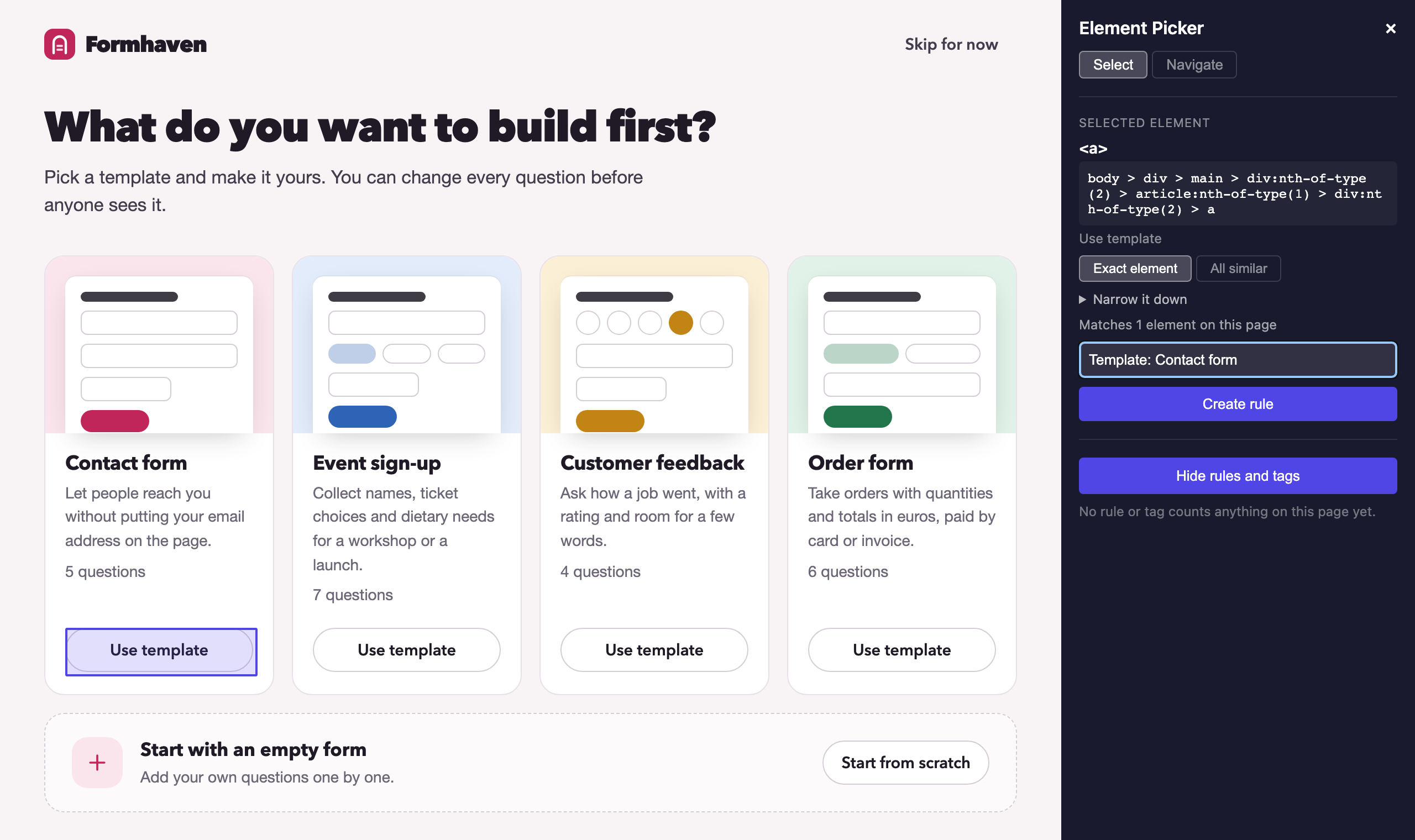Click the '7 questions' text
Image resolution: width=1415 pixels, height=840 pixels.
click(353, 595)
